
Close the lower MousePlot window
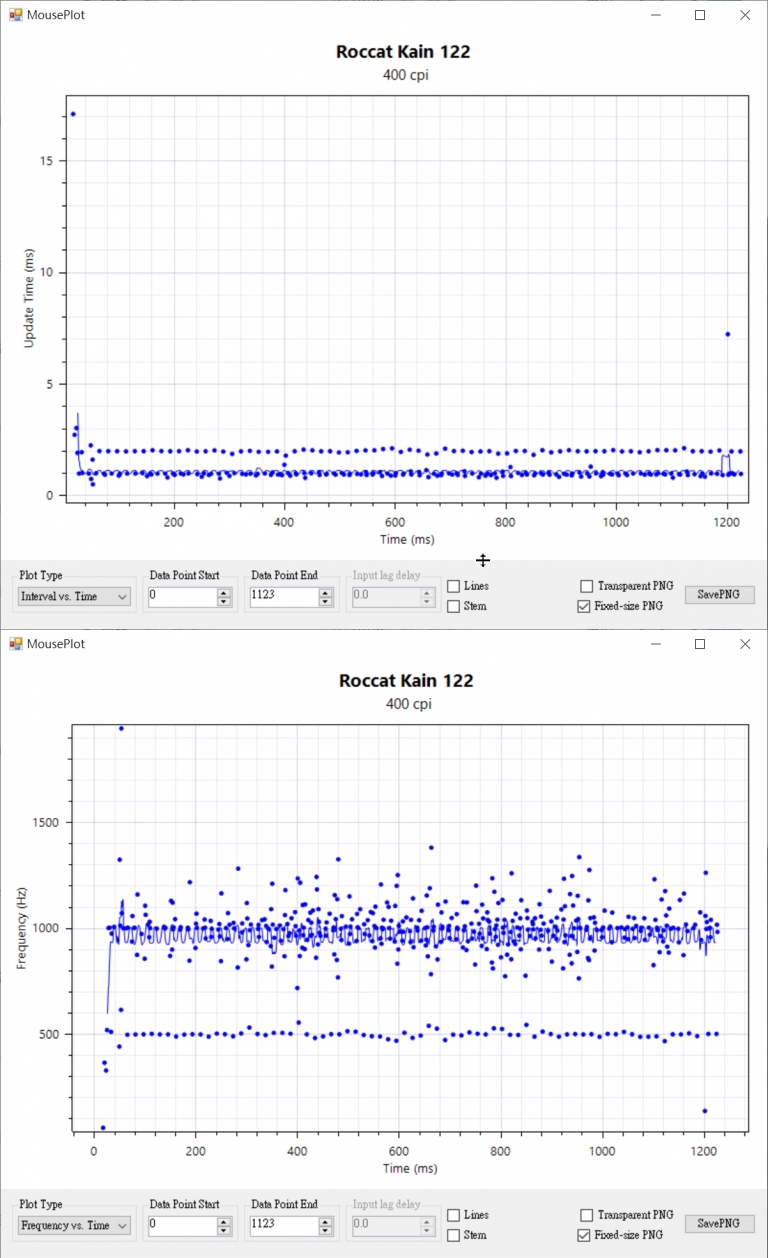(x=745, y=644)
